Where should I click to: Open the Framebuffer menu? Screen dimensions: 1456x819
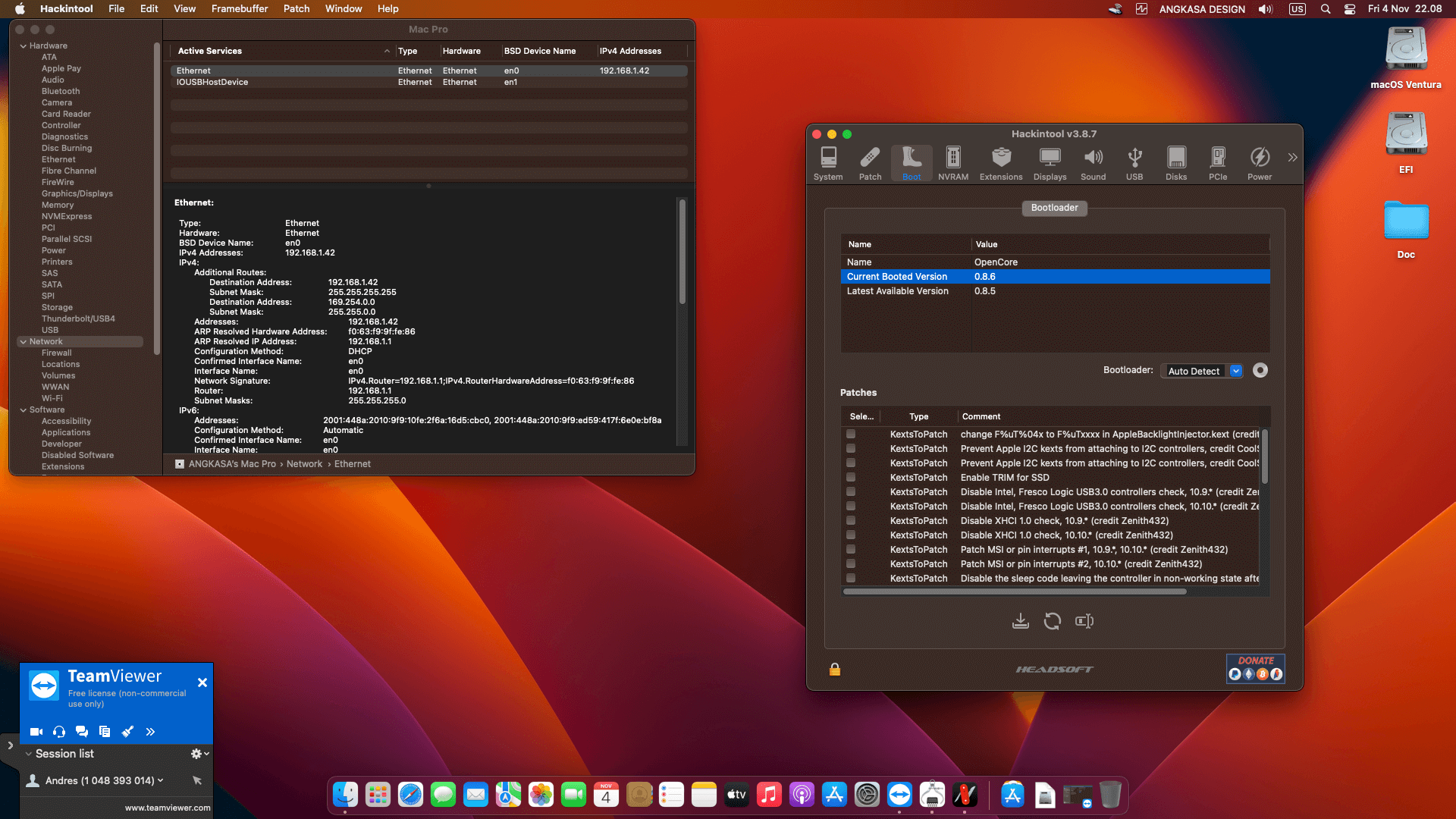[x=240, y=8]
